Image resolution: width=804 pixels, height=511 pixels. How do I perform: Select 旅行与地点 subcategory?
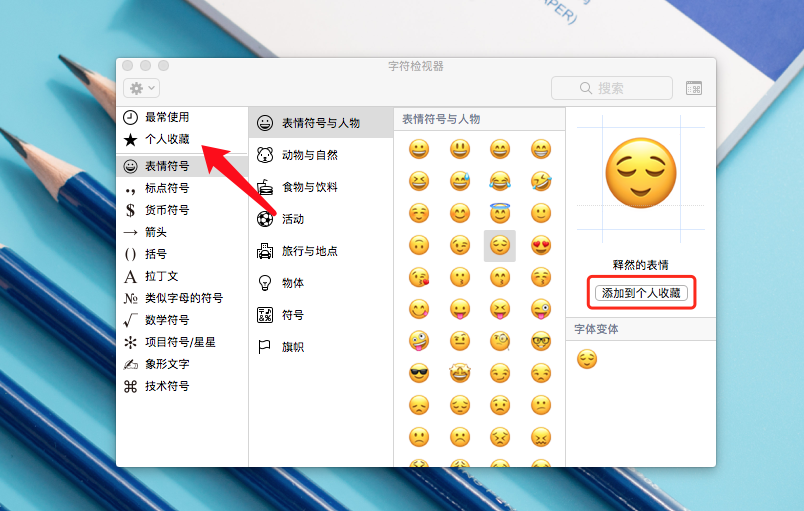pos(321,251)
